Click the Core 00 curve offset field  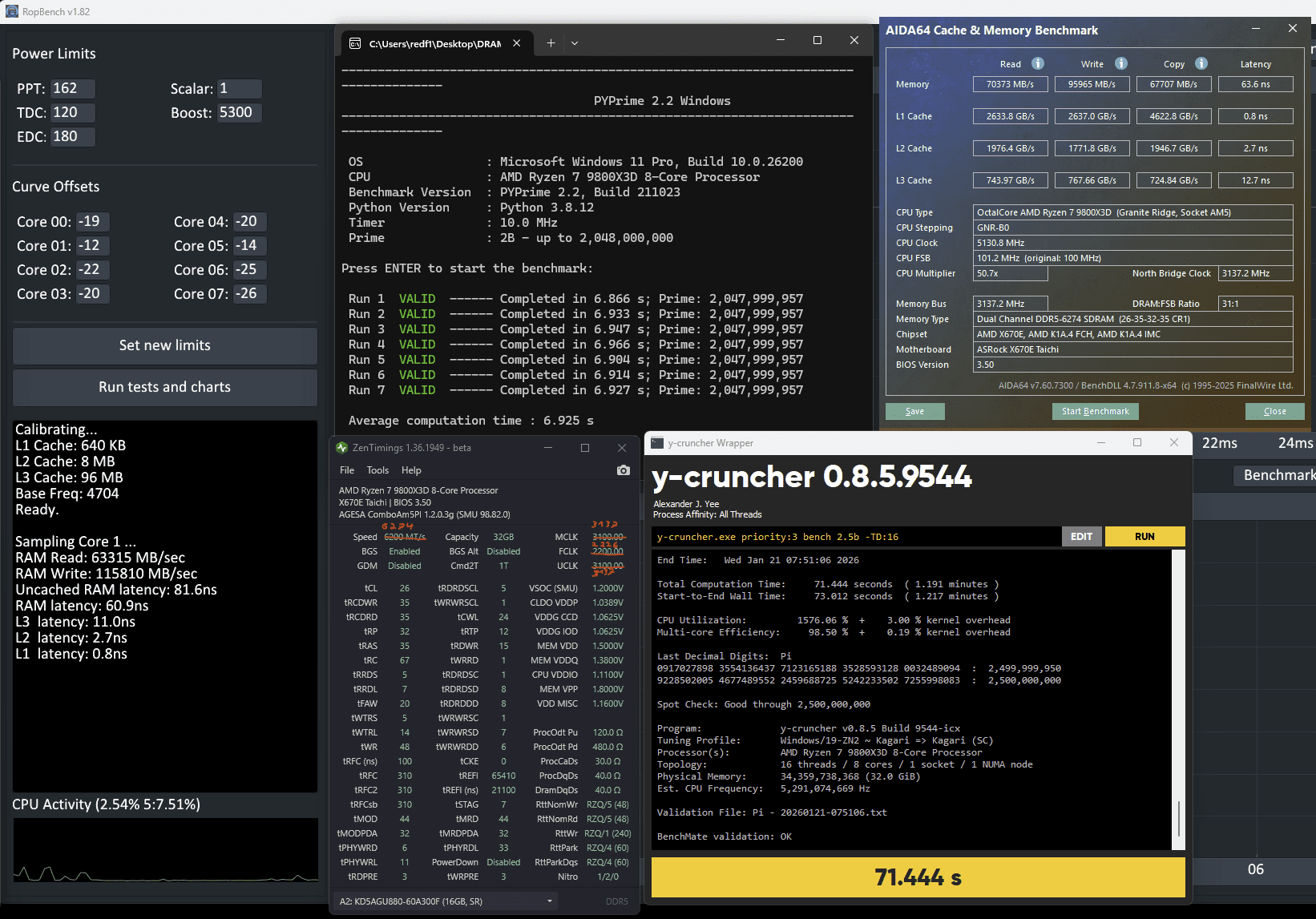pyautogui.click(x=93, y=222)
